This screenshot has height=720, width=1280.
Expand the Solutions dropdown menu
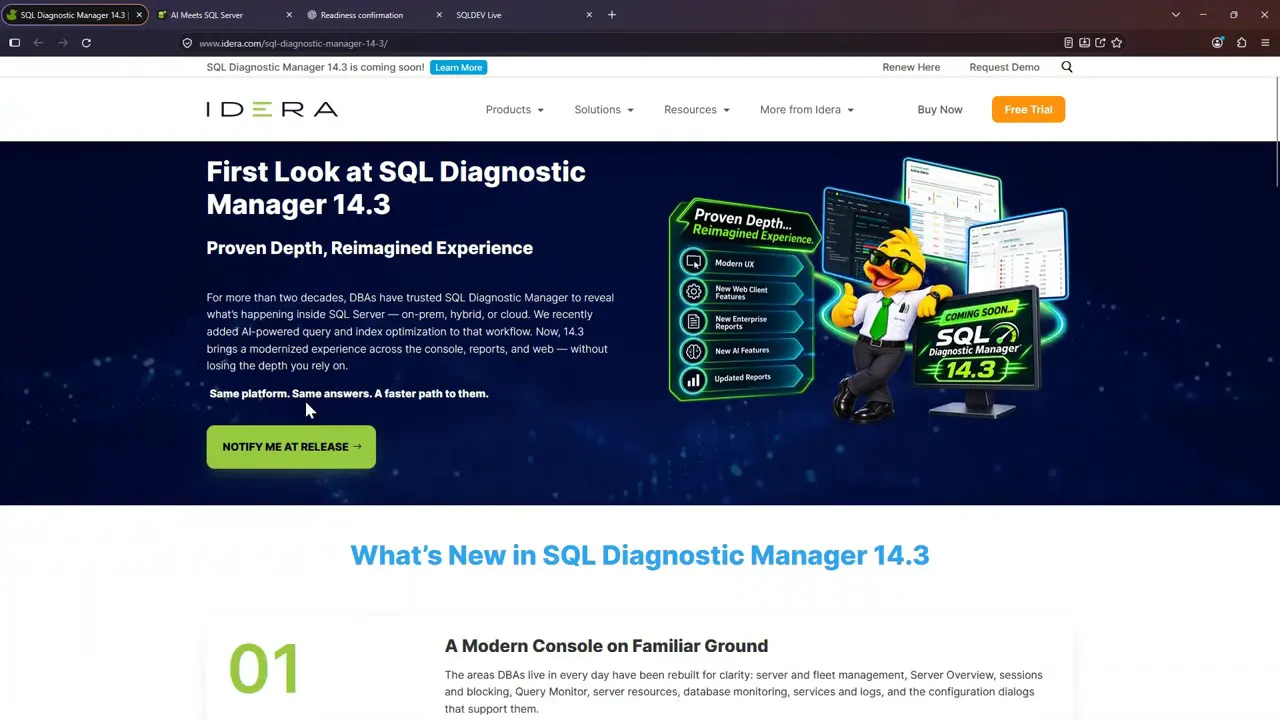tap(604, 110)
